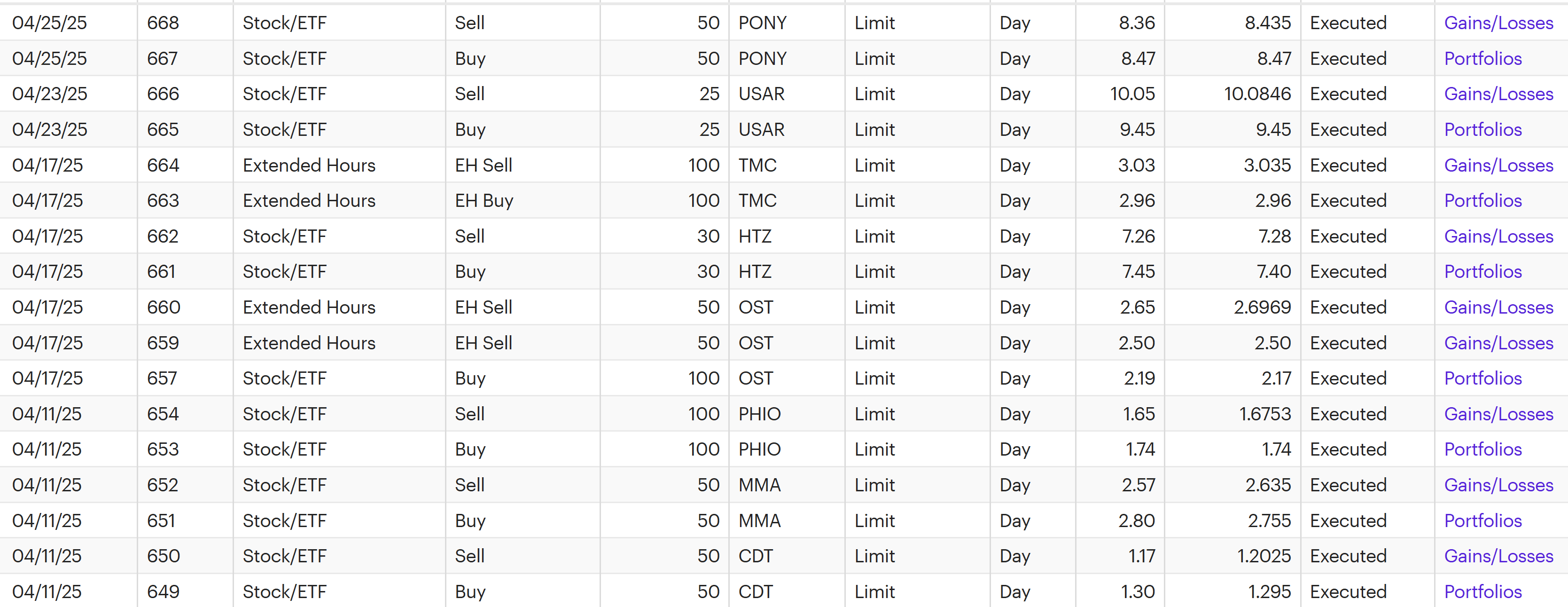
Task: Open Portfolios link for CDT buy order 649
Action: click(1482, 592)
